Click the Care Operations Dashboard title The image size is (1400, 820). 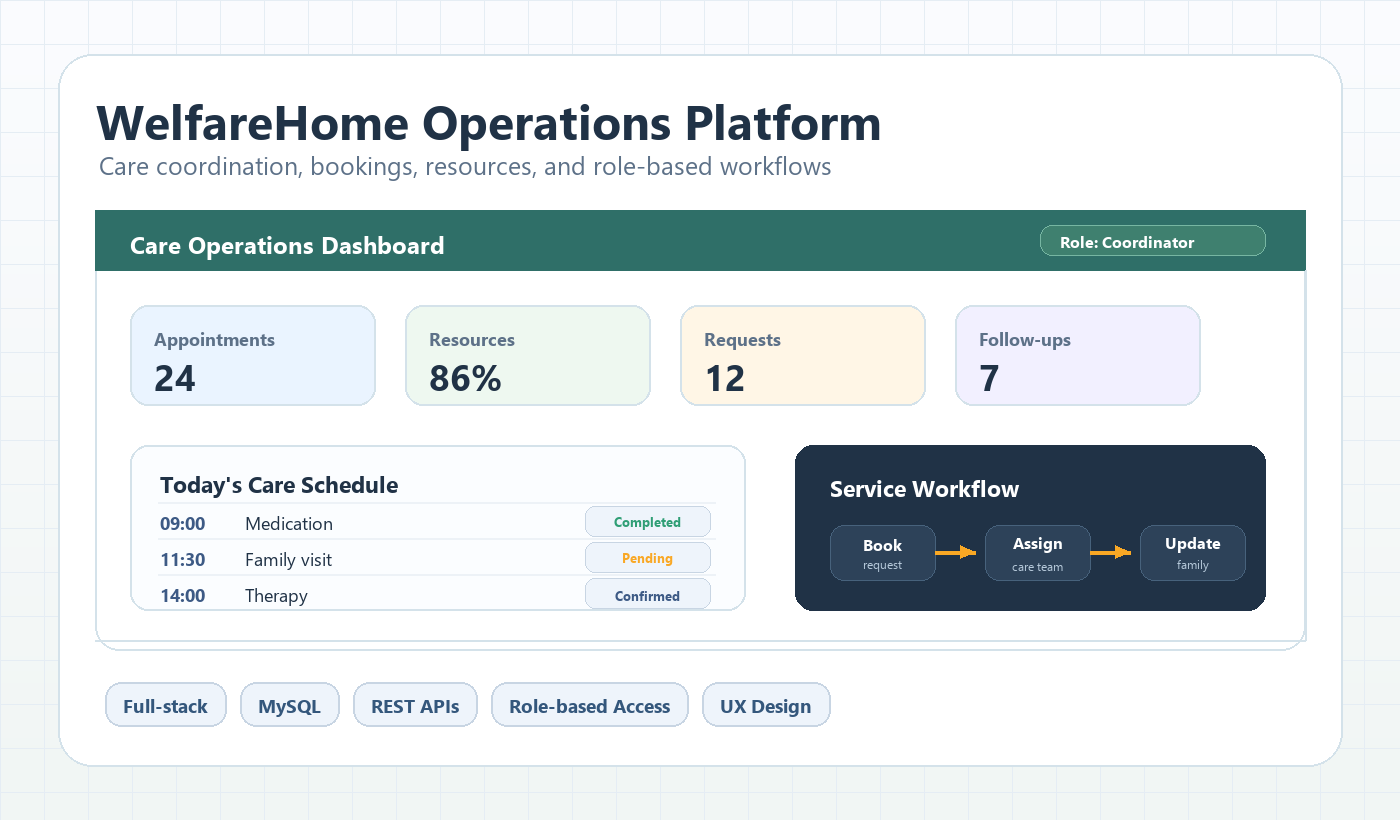[287, 246]
